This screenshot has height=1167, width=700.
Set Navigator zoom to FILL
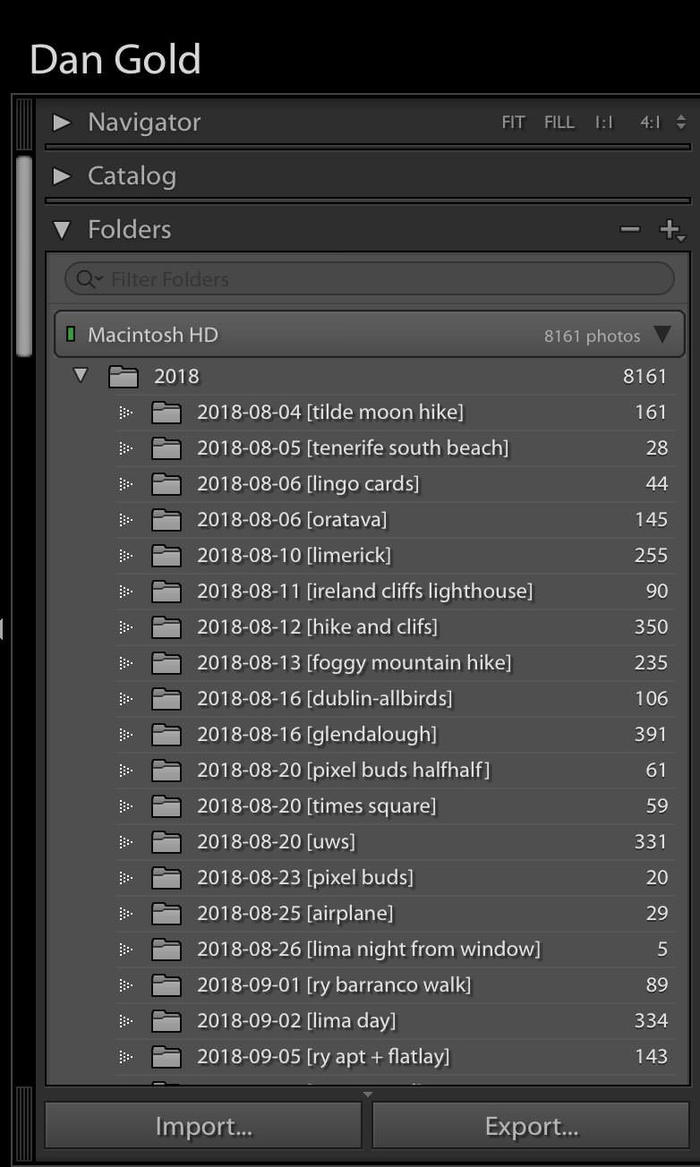coord(559,123)
